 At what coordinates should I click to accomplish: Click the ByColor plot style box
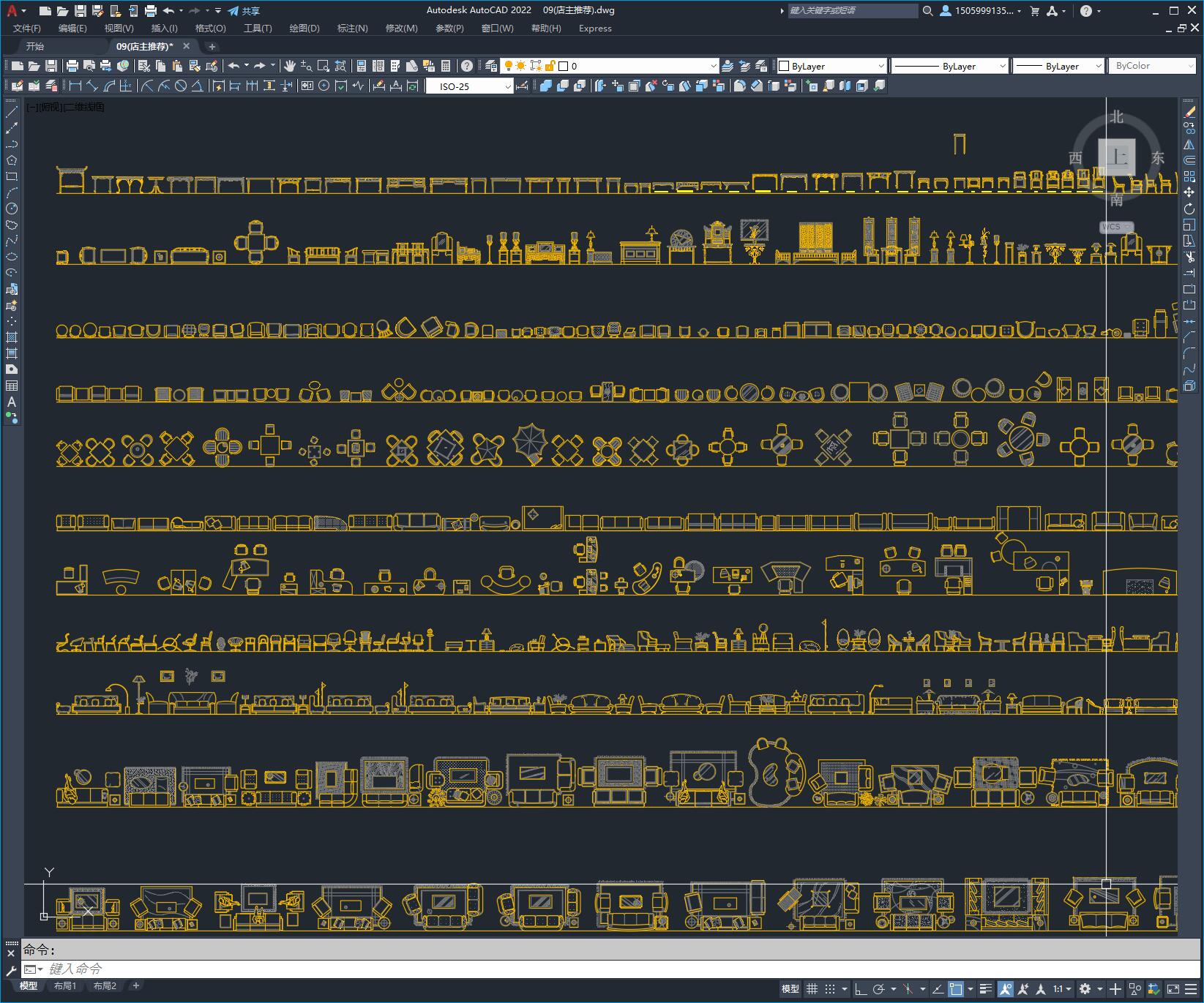[x=1152, y=66]
